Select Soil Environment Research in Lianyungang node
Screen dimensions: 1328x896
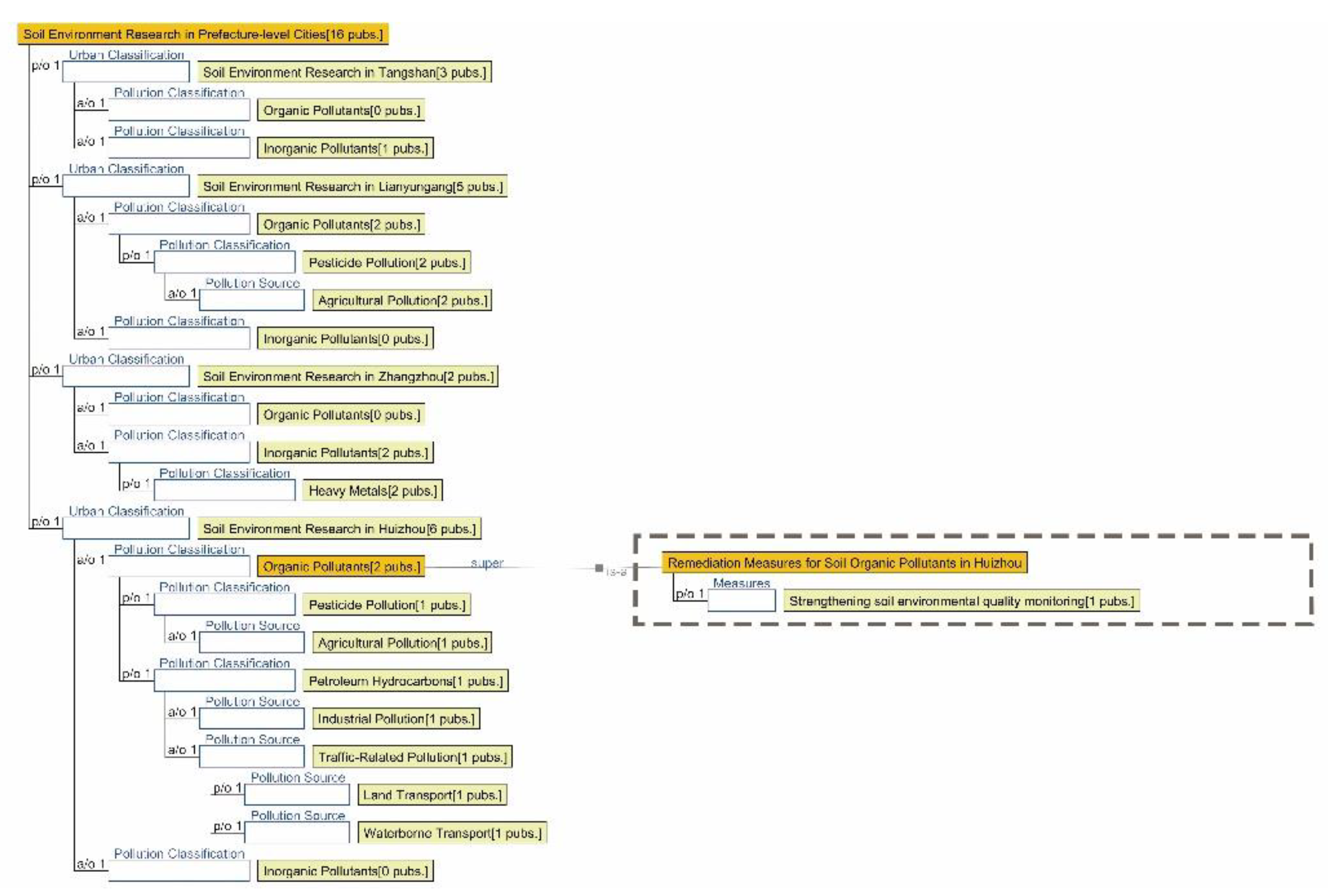(x=352, y=187)
